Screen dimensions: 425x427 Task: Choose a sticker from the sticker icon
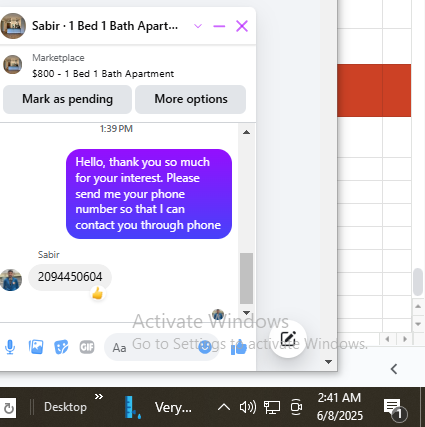click(x=61, y=347)
